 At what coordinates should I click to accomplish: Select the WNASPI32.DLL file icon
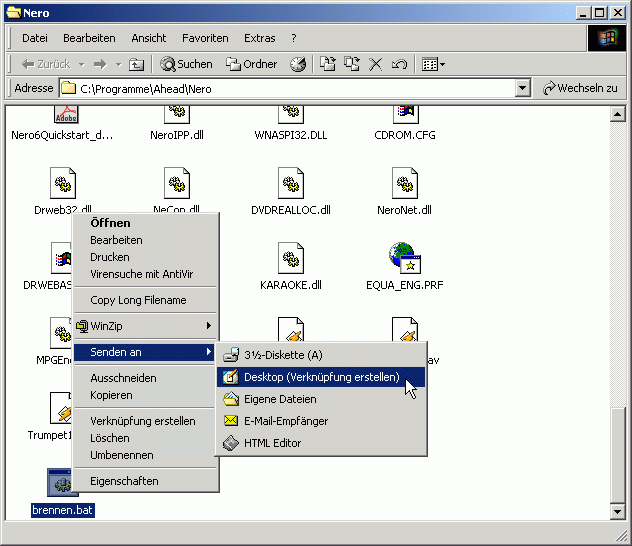pos(291,114)
